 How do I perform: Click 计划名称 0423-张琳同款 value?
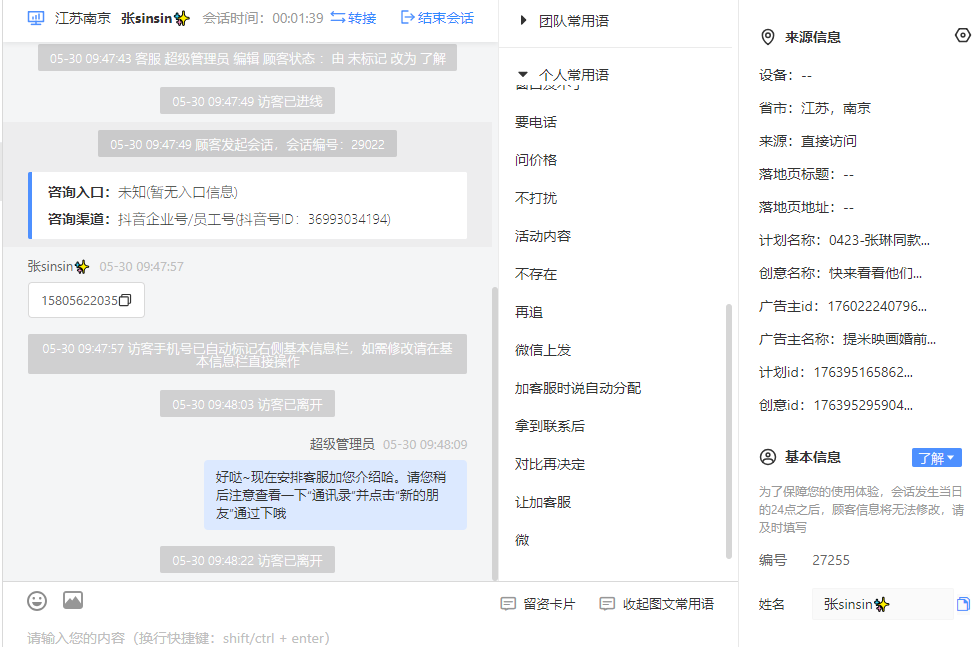(879, 240)
